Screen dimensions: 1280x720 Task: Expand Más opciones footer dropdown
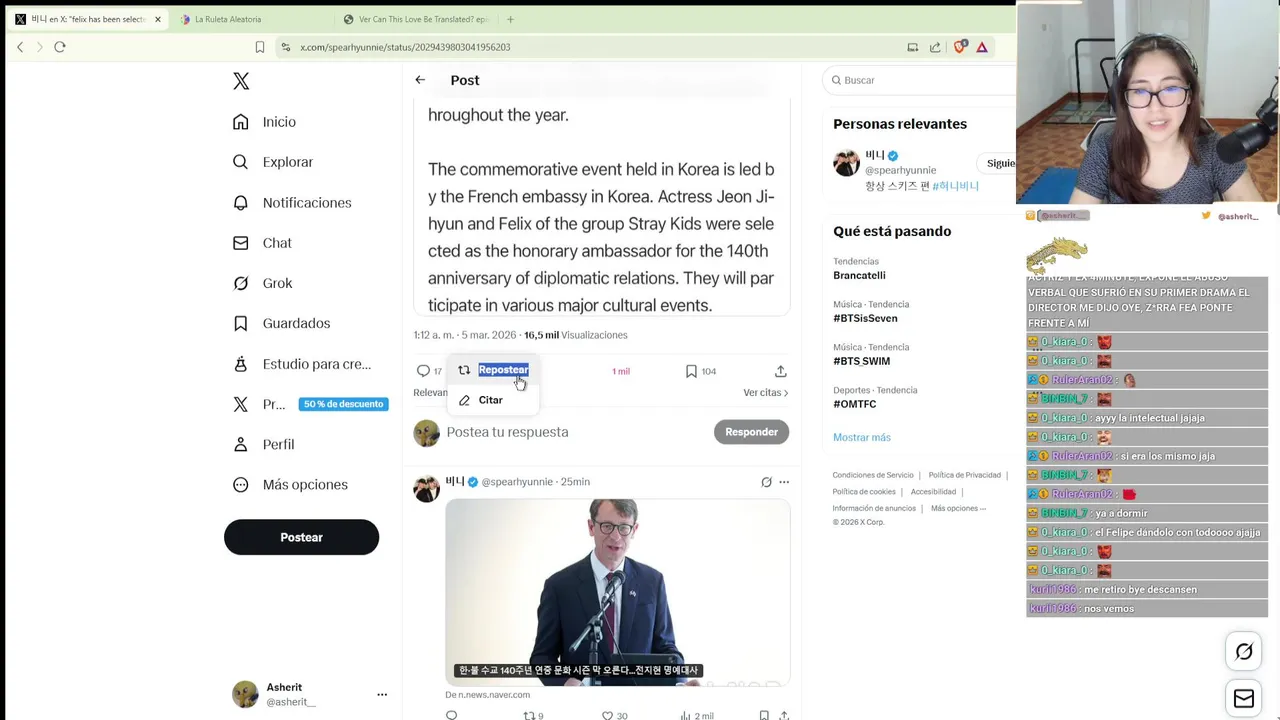(958, 508)
